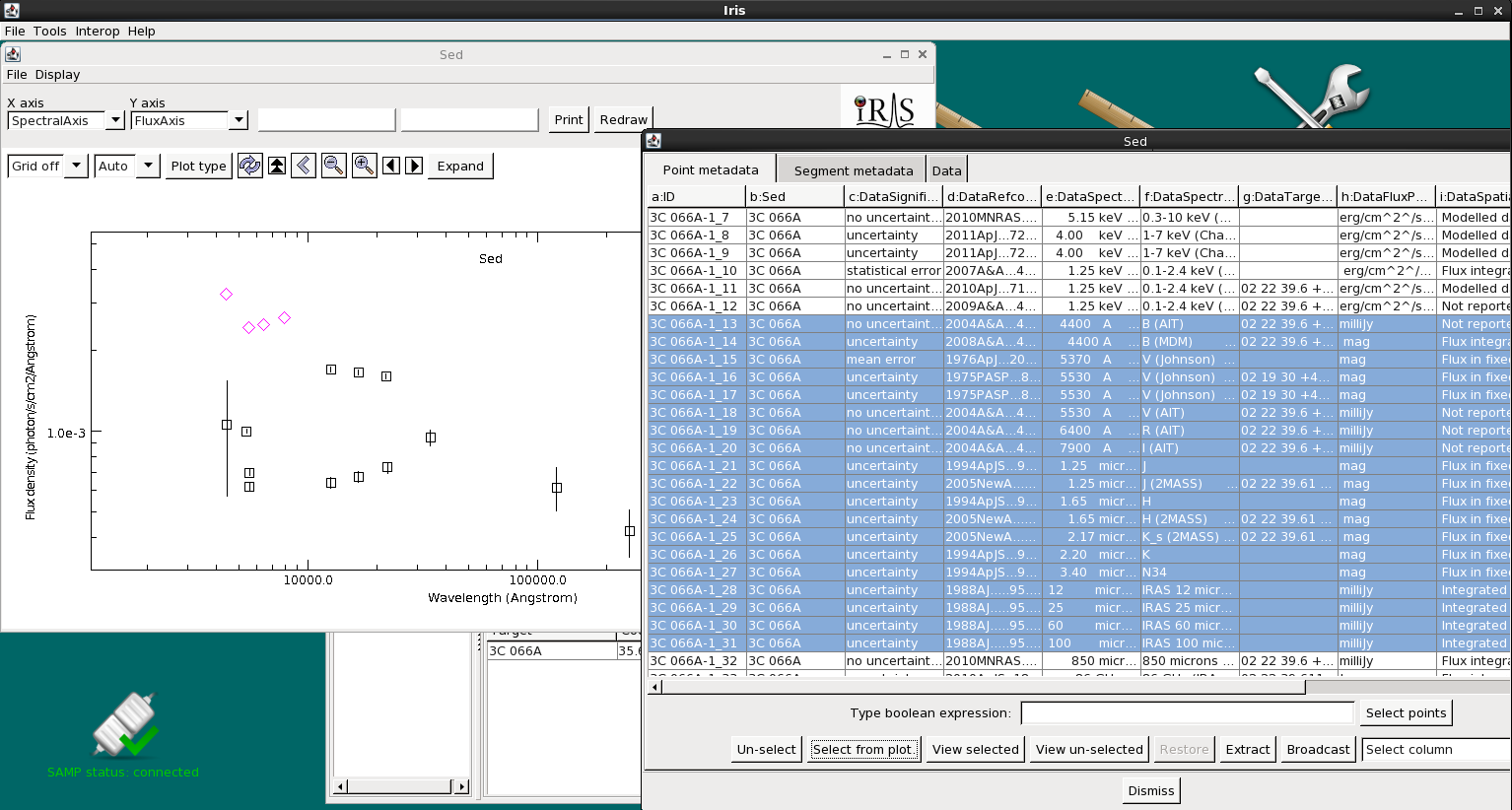
Task: Click the black right-arrow pan icon
Action: coord(414,166)
